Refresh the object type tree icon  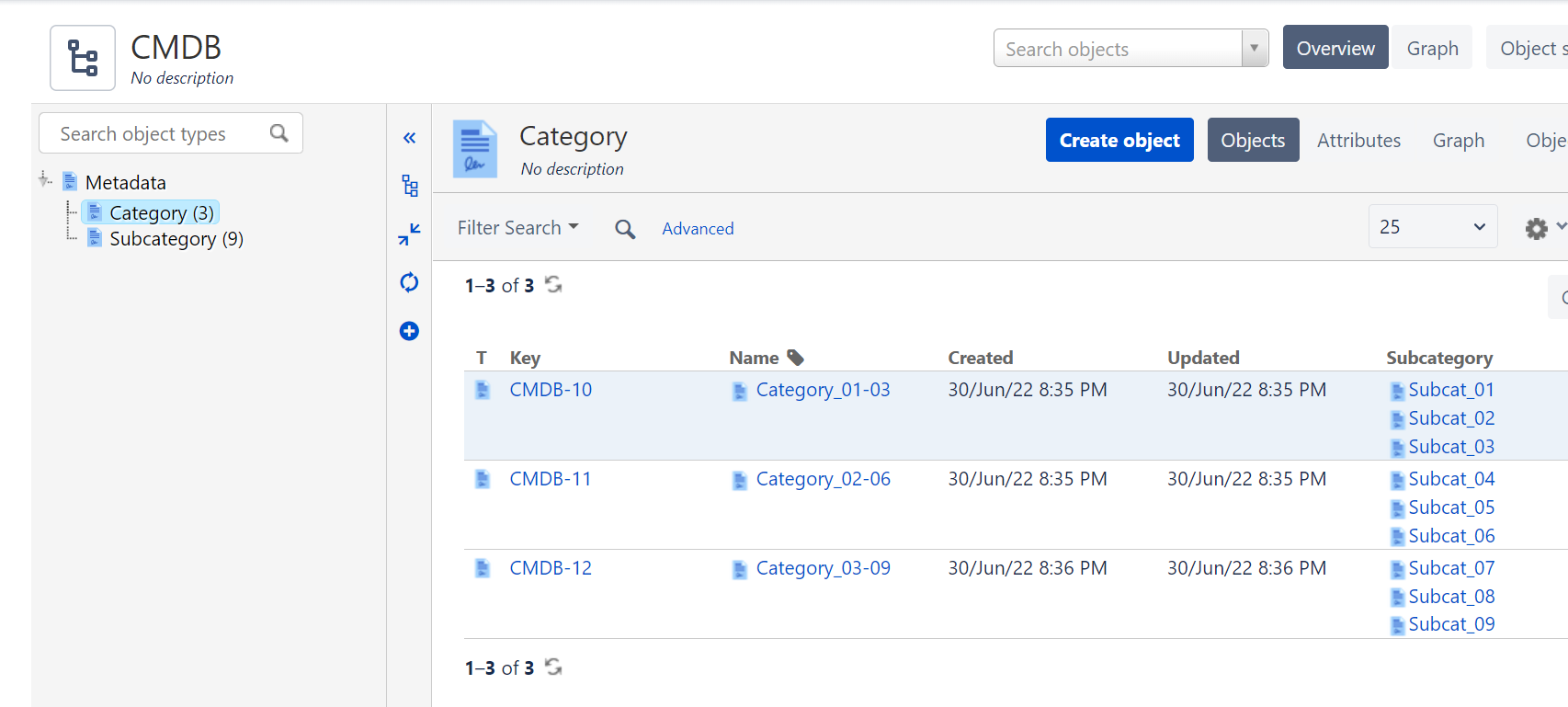(x=410, y=282)
